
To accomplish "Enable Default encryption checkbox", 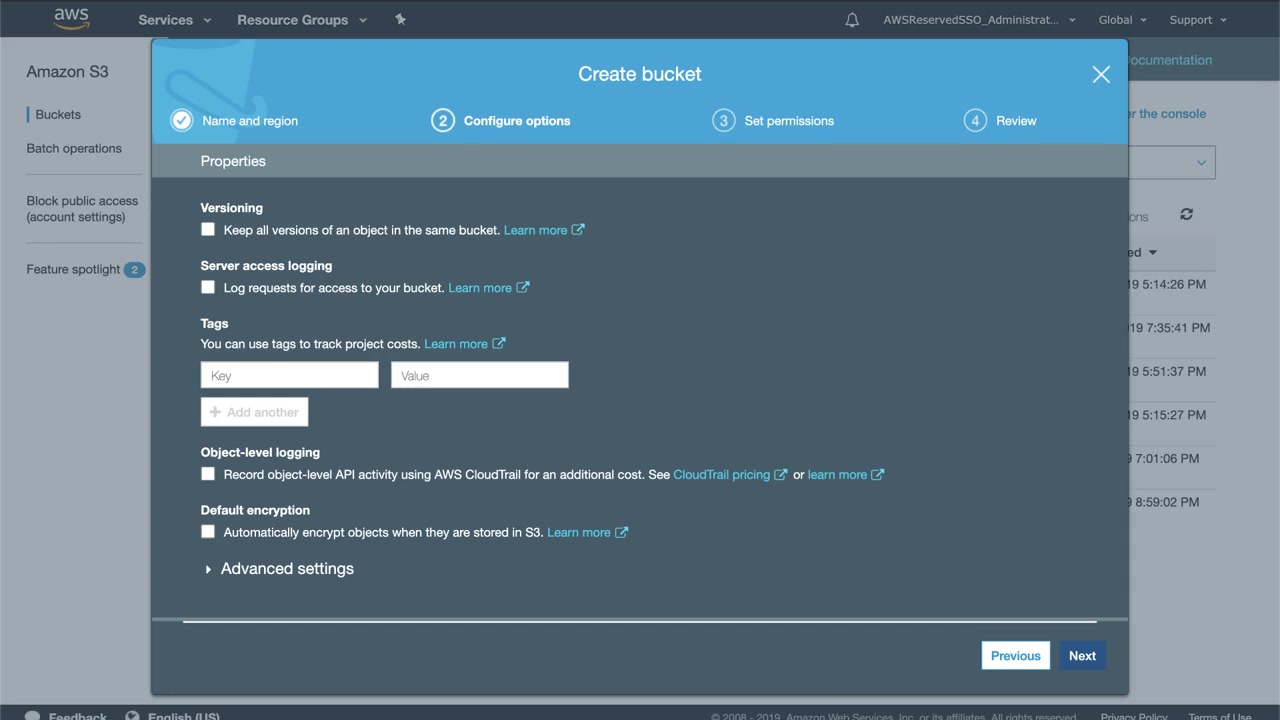I will (208, 532).
